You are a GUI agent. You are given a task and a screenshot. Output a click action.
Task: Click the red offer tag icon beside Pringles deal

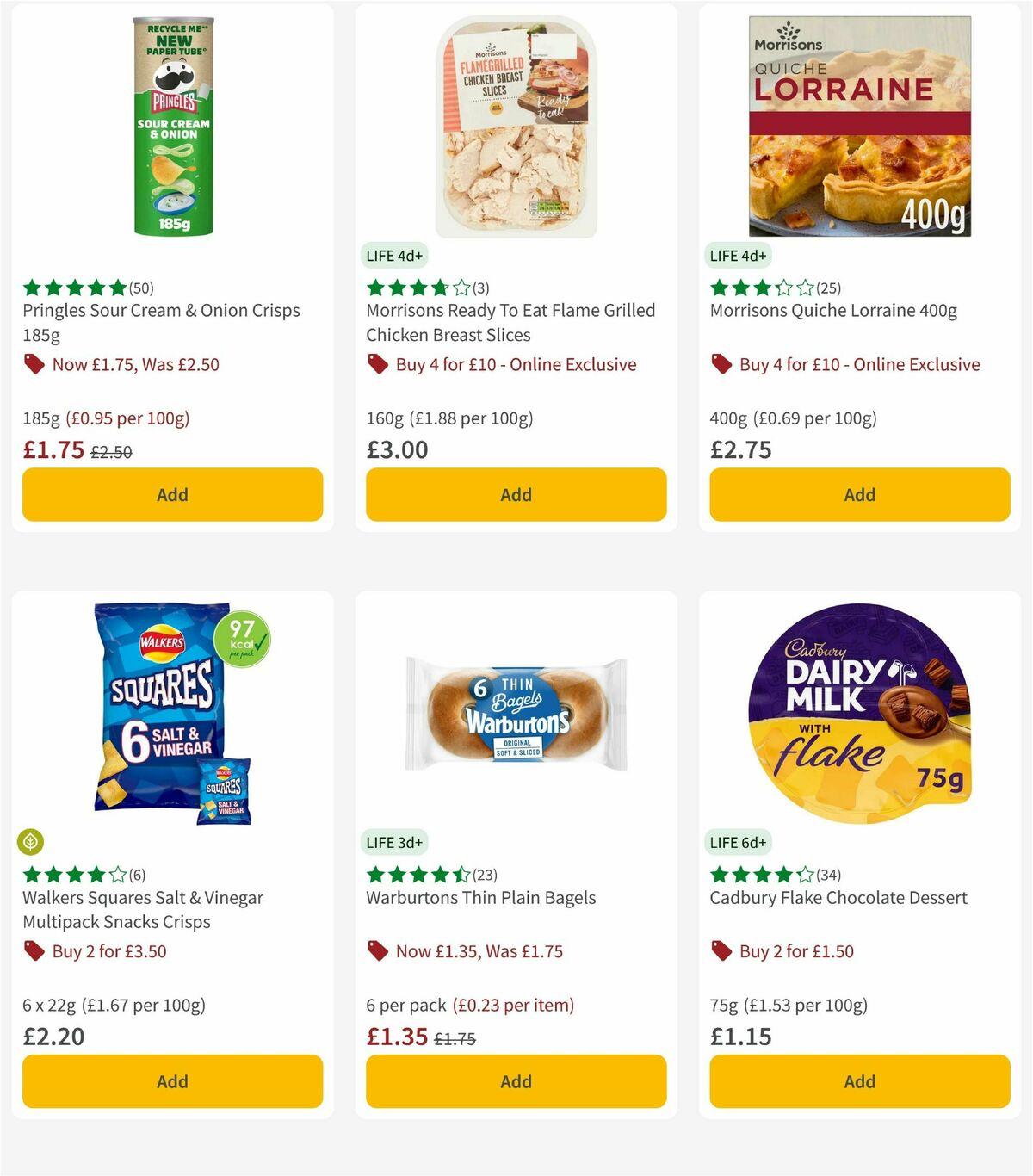tap(34, 365)
